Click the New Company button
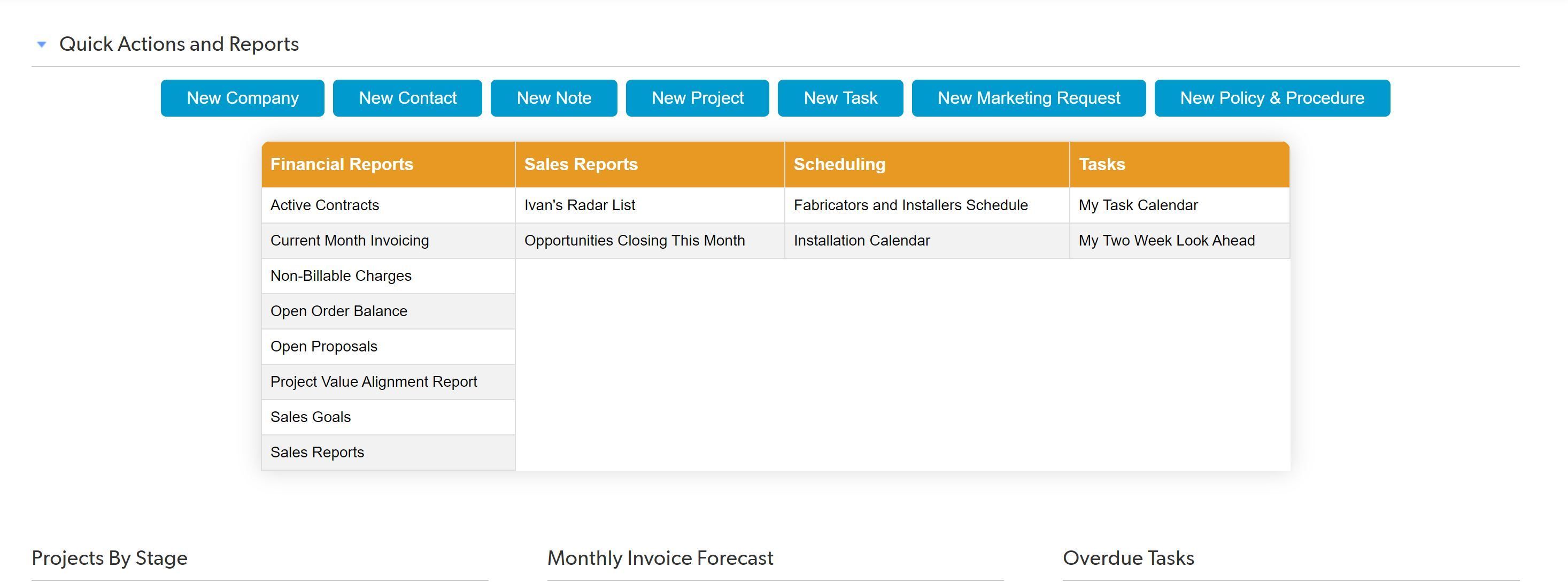 pos(242,98)
